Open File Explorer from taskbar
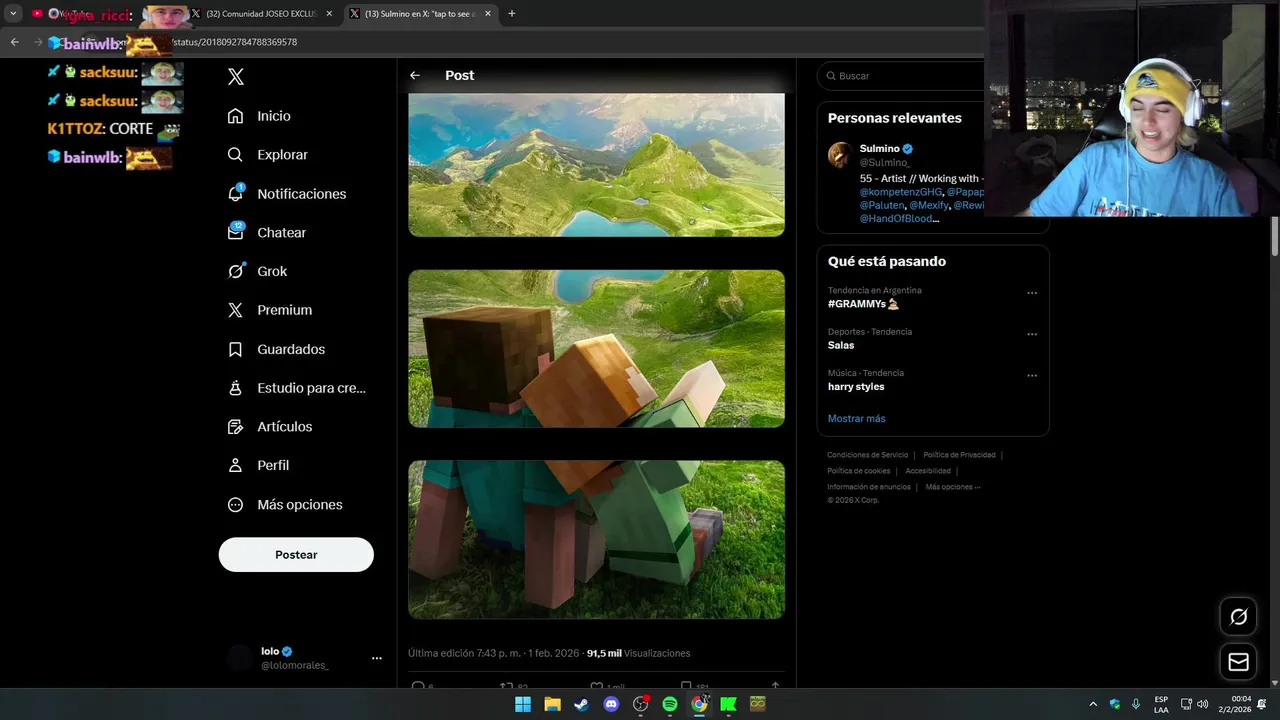 tap(552, 704)
